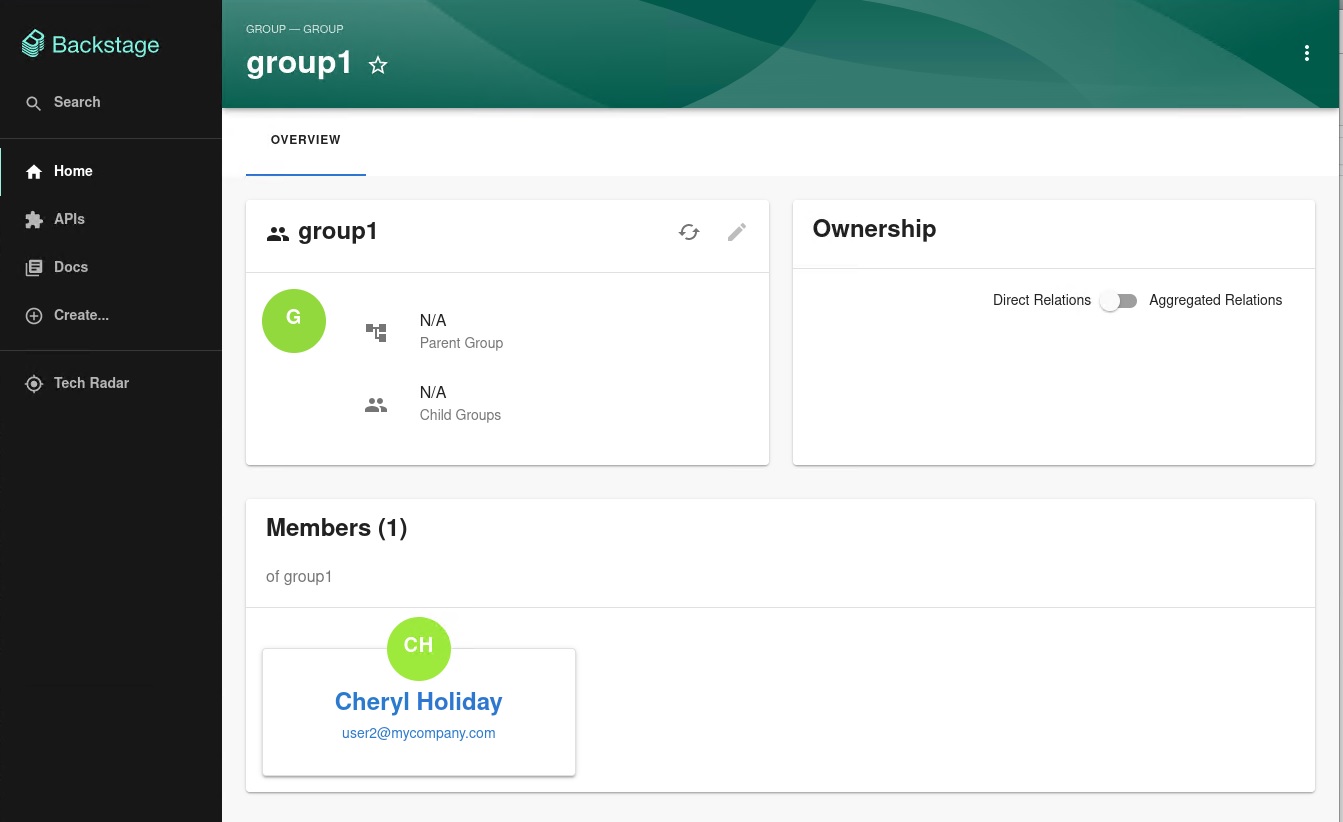Open the Cheryl Holiday member link
Screen dimensions: 1343x822
click(418, 702)
